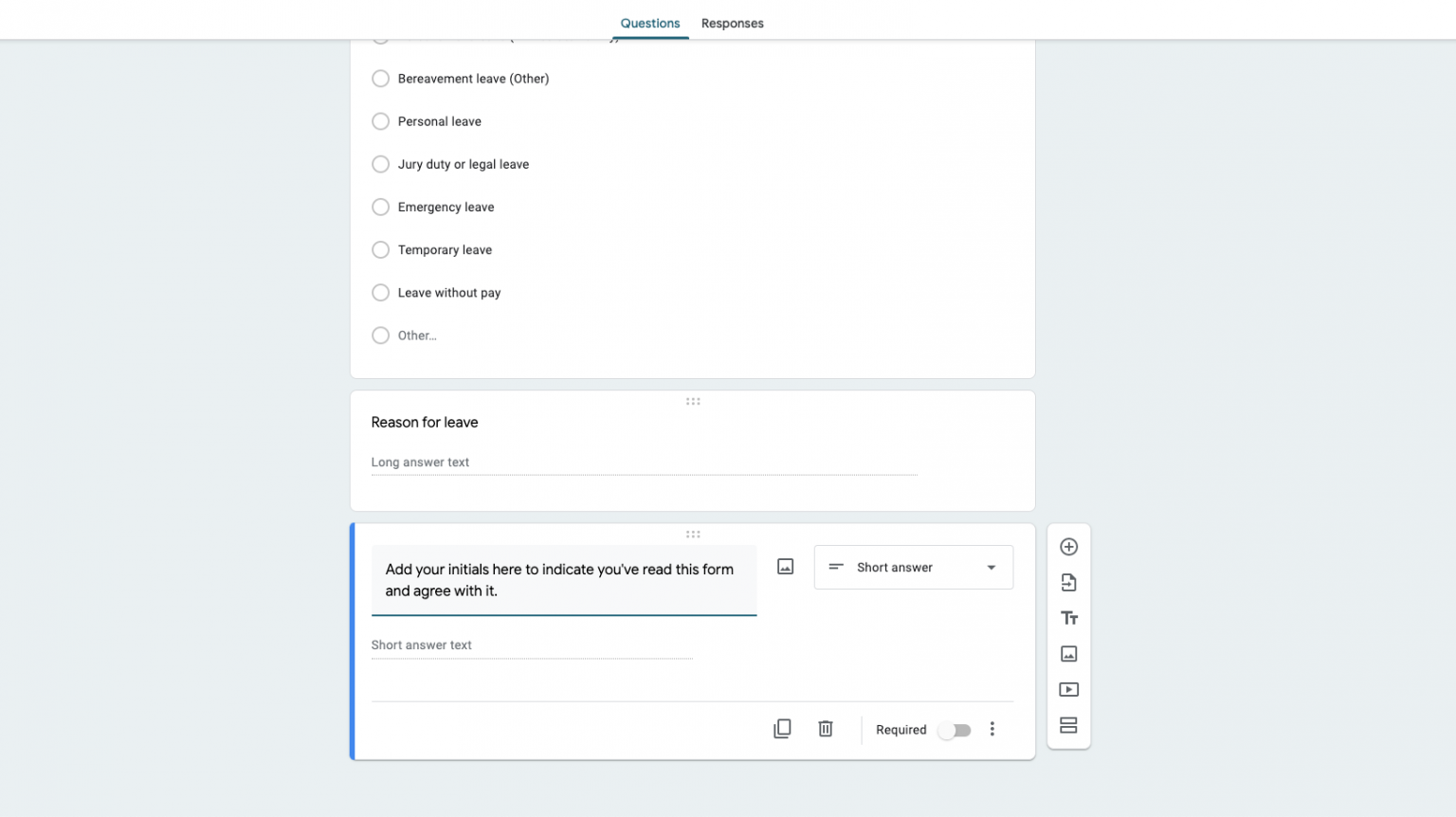Screen dimensions: 1456x817
Task: Open the Short answer type dropdown
Action: coord(913,567)
